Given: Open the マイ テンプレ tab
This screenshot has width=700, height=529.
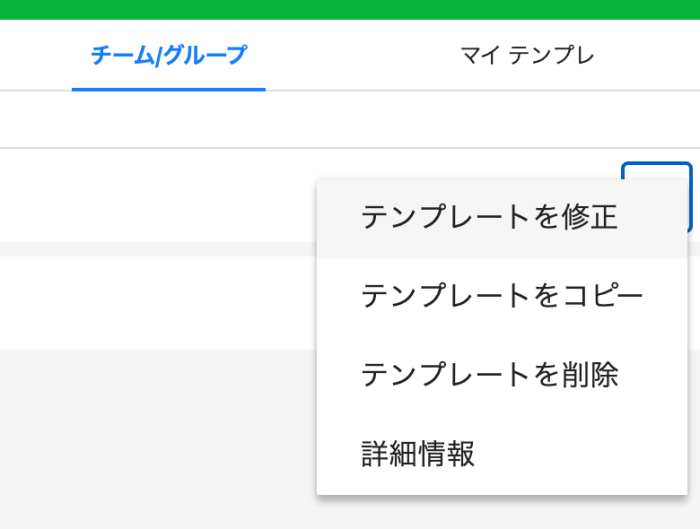Looking at the screenshot, I should pyautogui.click(x=527, y=56).
